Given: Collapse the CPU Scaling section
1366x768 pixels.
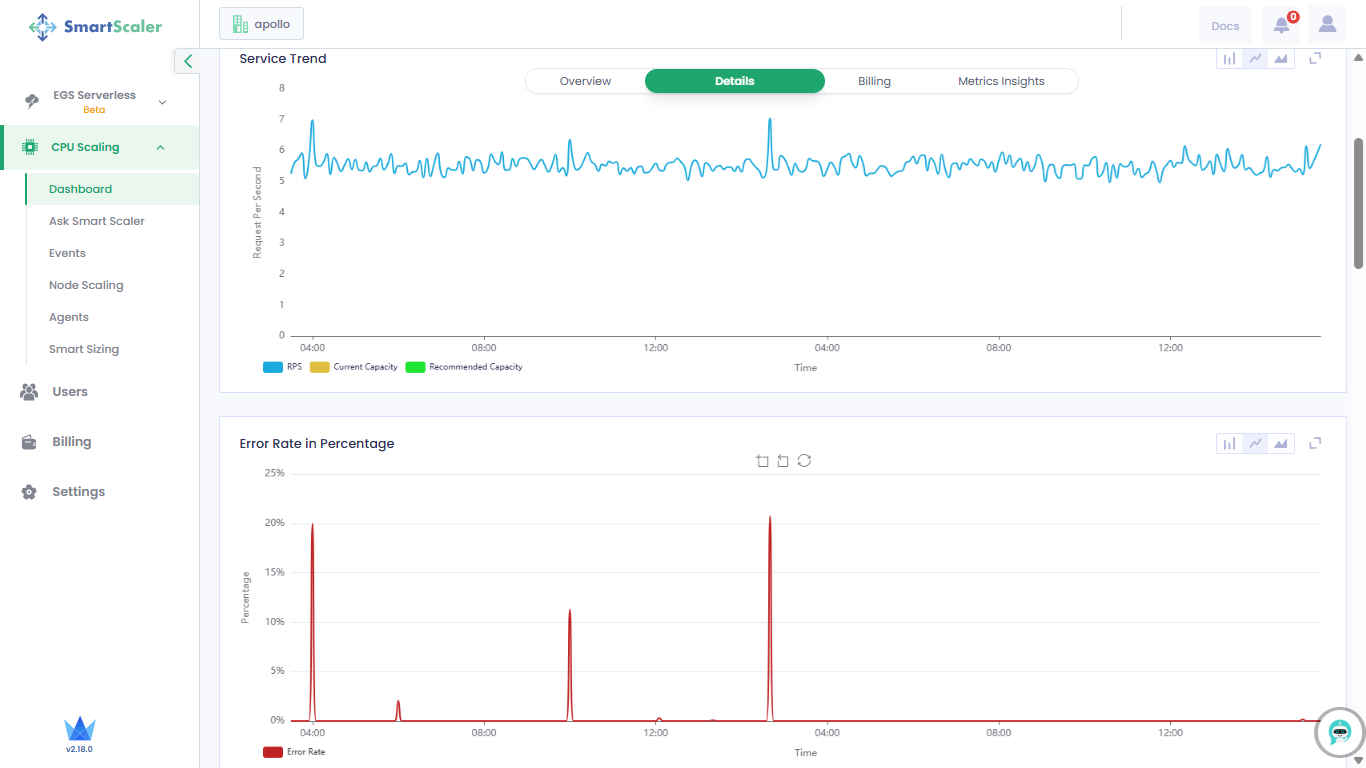Looking at the screenshot, I should click(x=160, y=148).
